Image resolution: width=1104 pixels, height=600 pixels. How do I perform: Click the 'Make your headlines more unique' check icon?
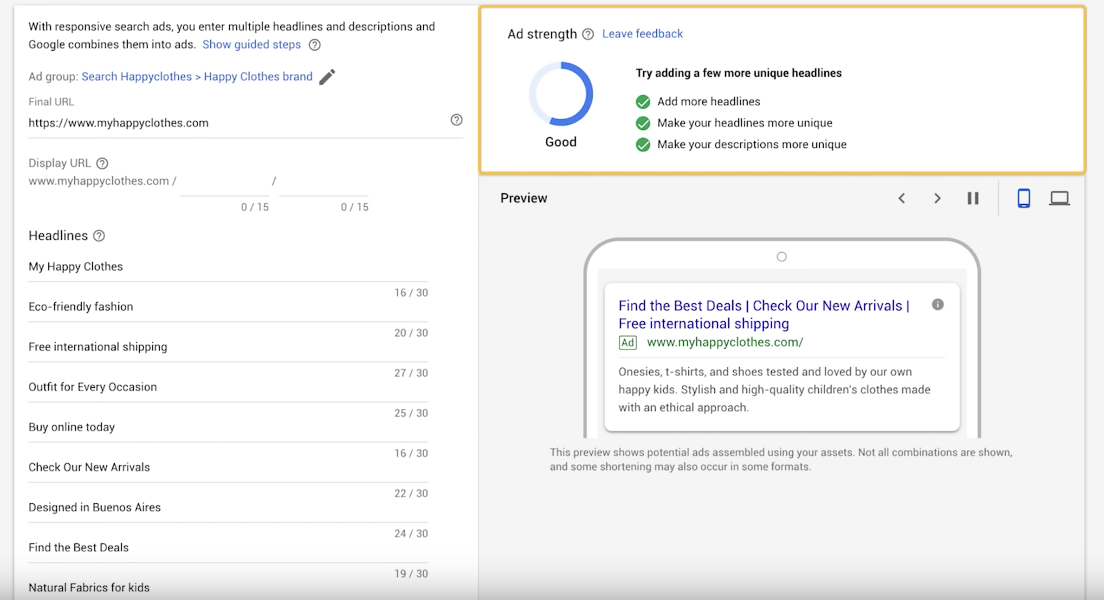[x=643, y=123]
